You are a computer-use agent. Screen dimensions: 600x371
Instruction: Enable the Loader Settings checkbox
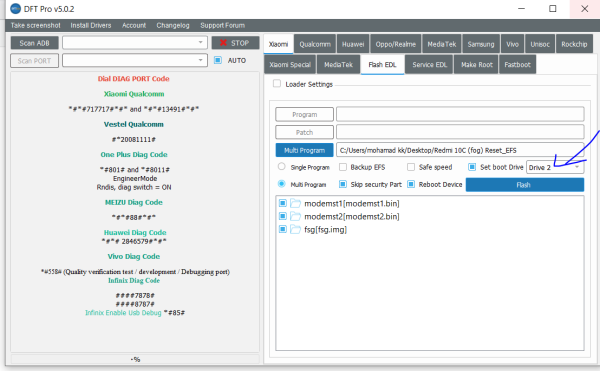point(277,83)
